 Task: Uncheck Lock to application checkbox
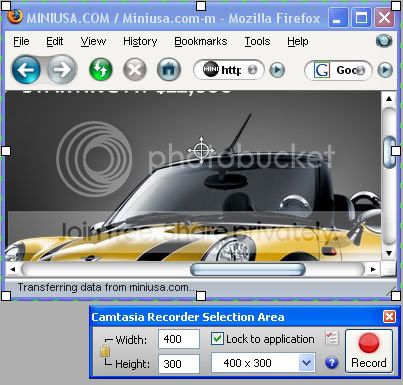[217, 339]
